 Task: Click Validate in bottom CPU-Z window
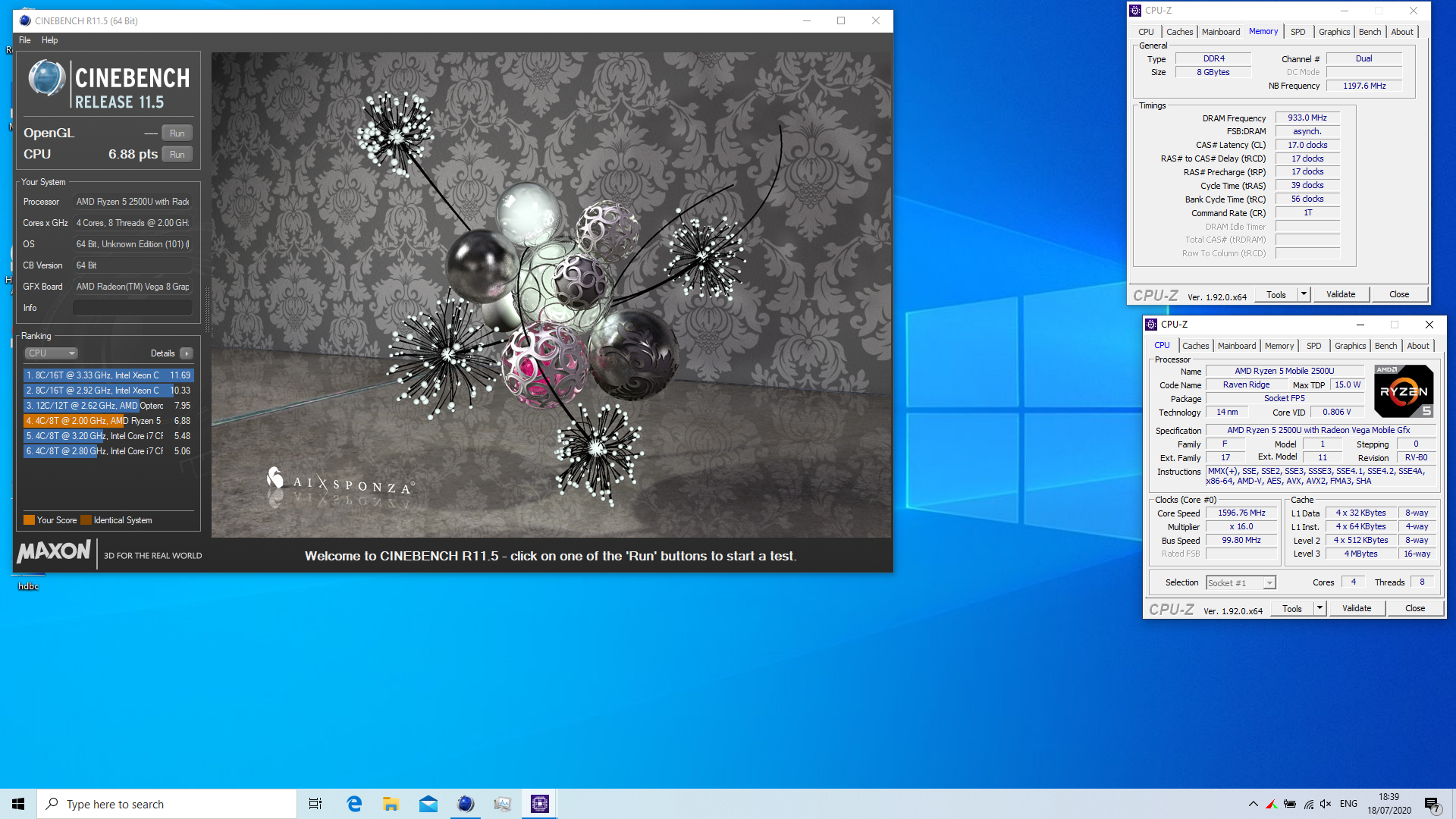[x=1357, y=608]
